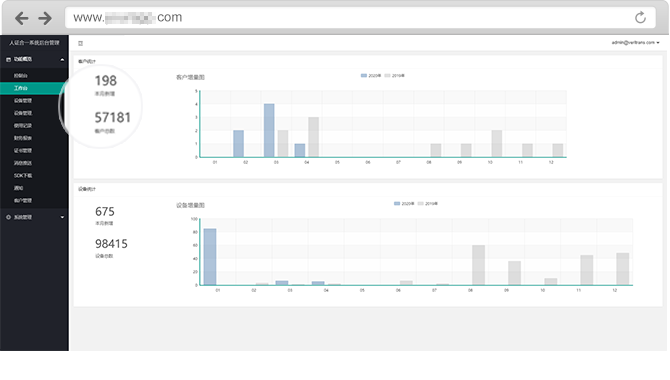Toggle the 2019 series in the device growth chart legend
The image size is (670, 380).
click(427, 203)
